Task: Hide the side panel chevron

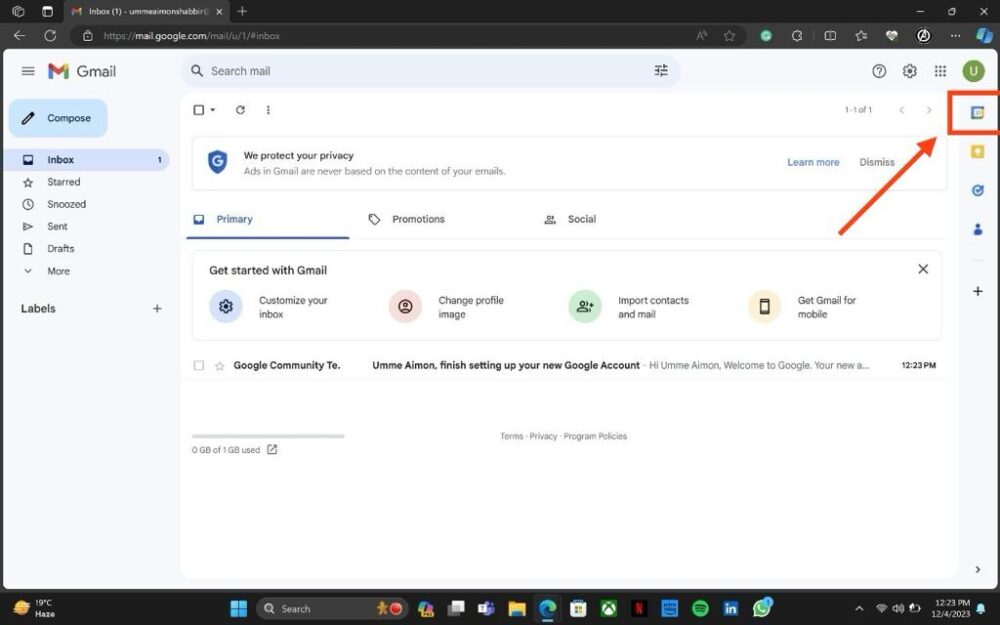Action: 978,570
